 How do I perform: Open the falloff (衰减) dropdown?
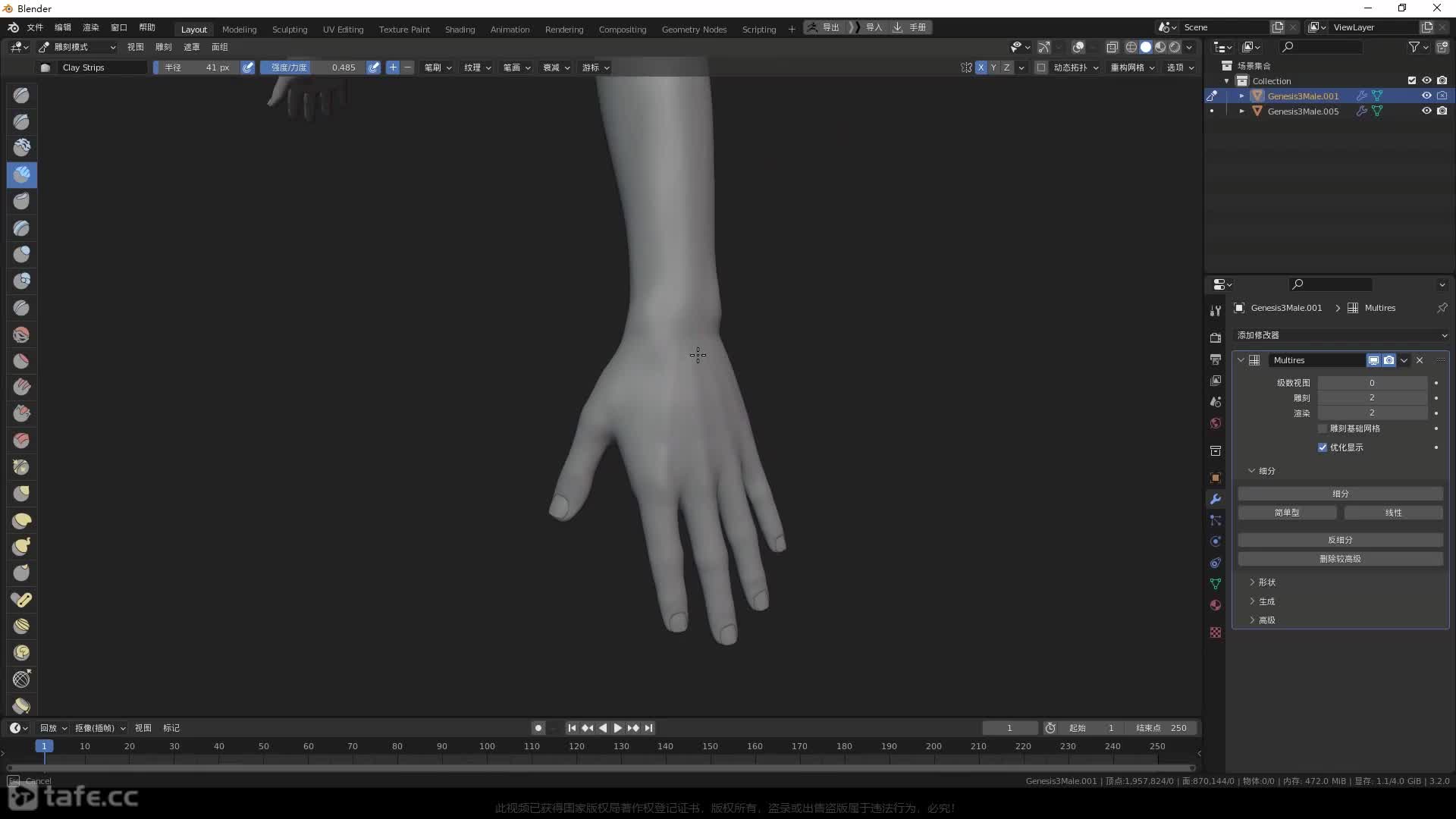(x=557, y=67)
